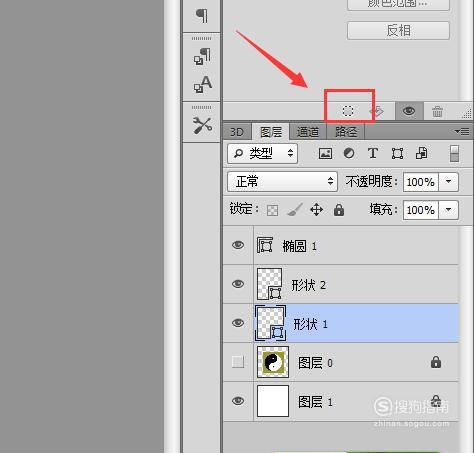Filter layers by type layers icon
The image size is (474, 453).
point(373,153)
